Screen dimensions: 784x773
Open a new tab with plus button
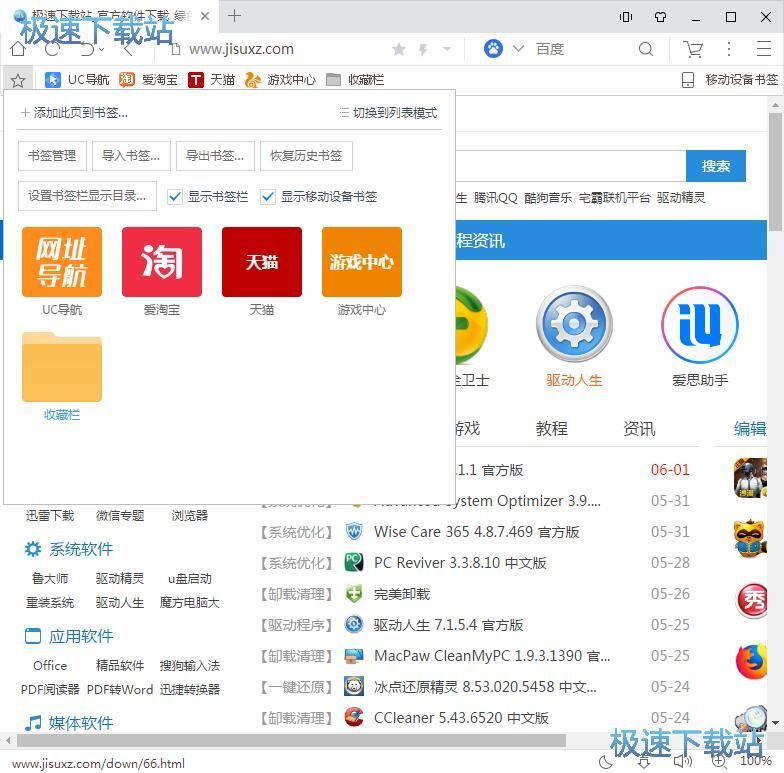pyautogui.click(x=234, y=16)
